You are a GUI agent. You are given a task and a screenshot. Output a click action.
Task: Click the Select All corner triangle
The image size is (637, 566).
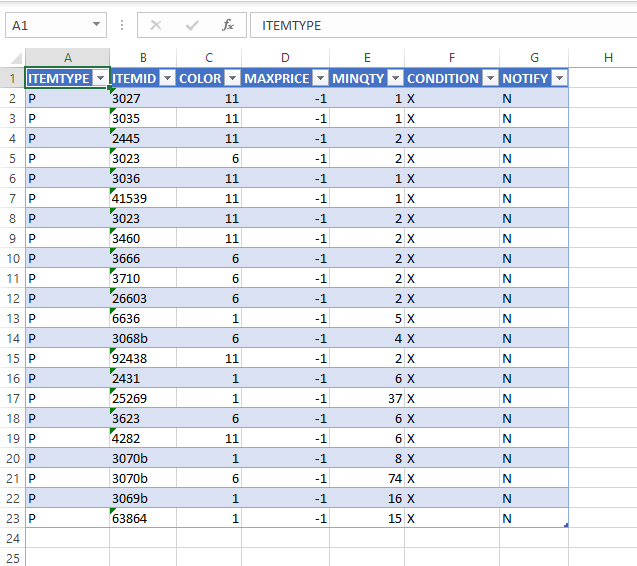point(15,58)
